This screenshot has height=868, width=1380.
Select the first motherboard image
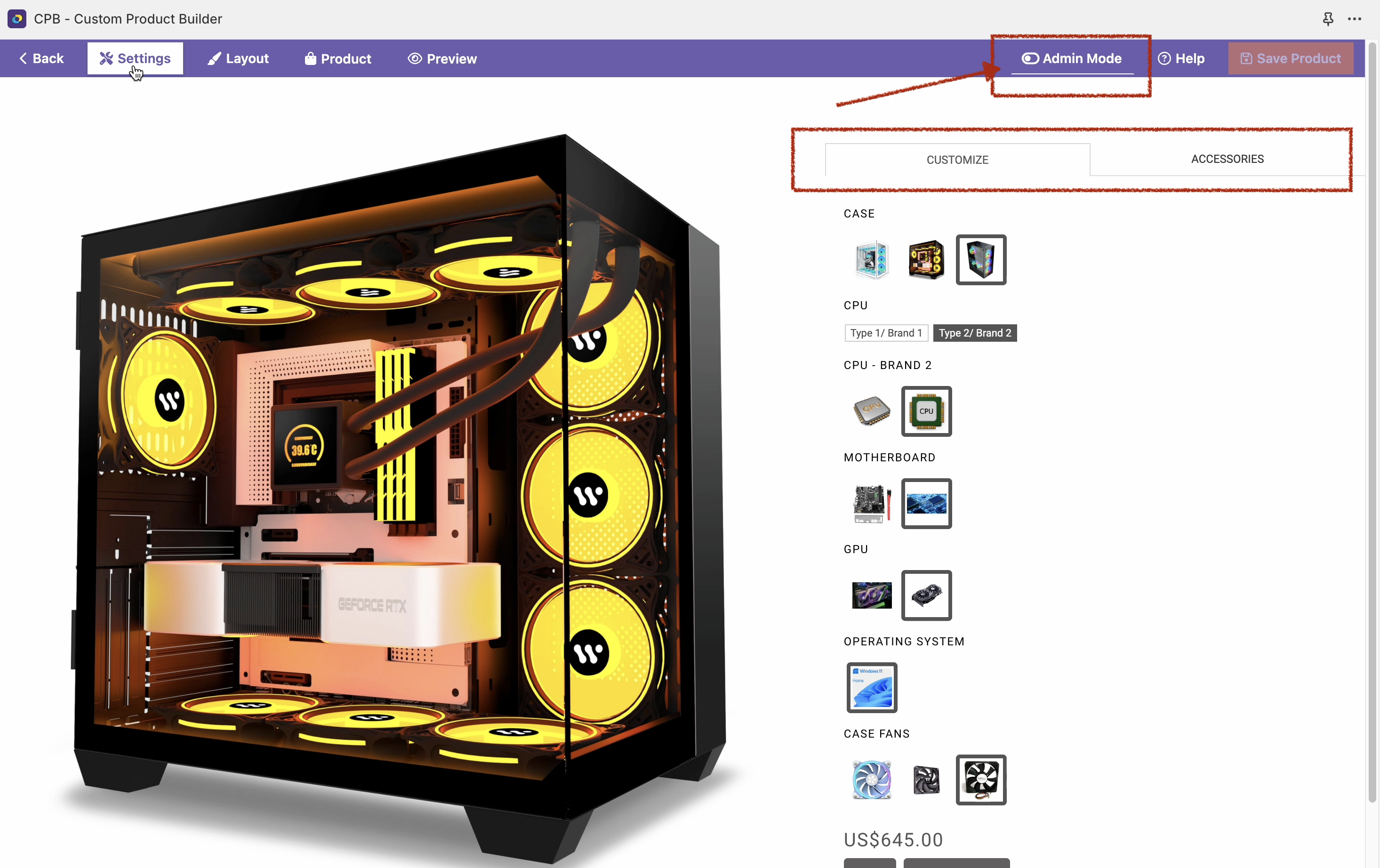871,503
